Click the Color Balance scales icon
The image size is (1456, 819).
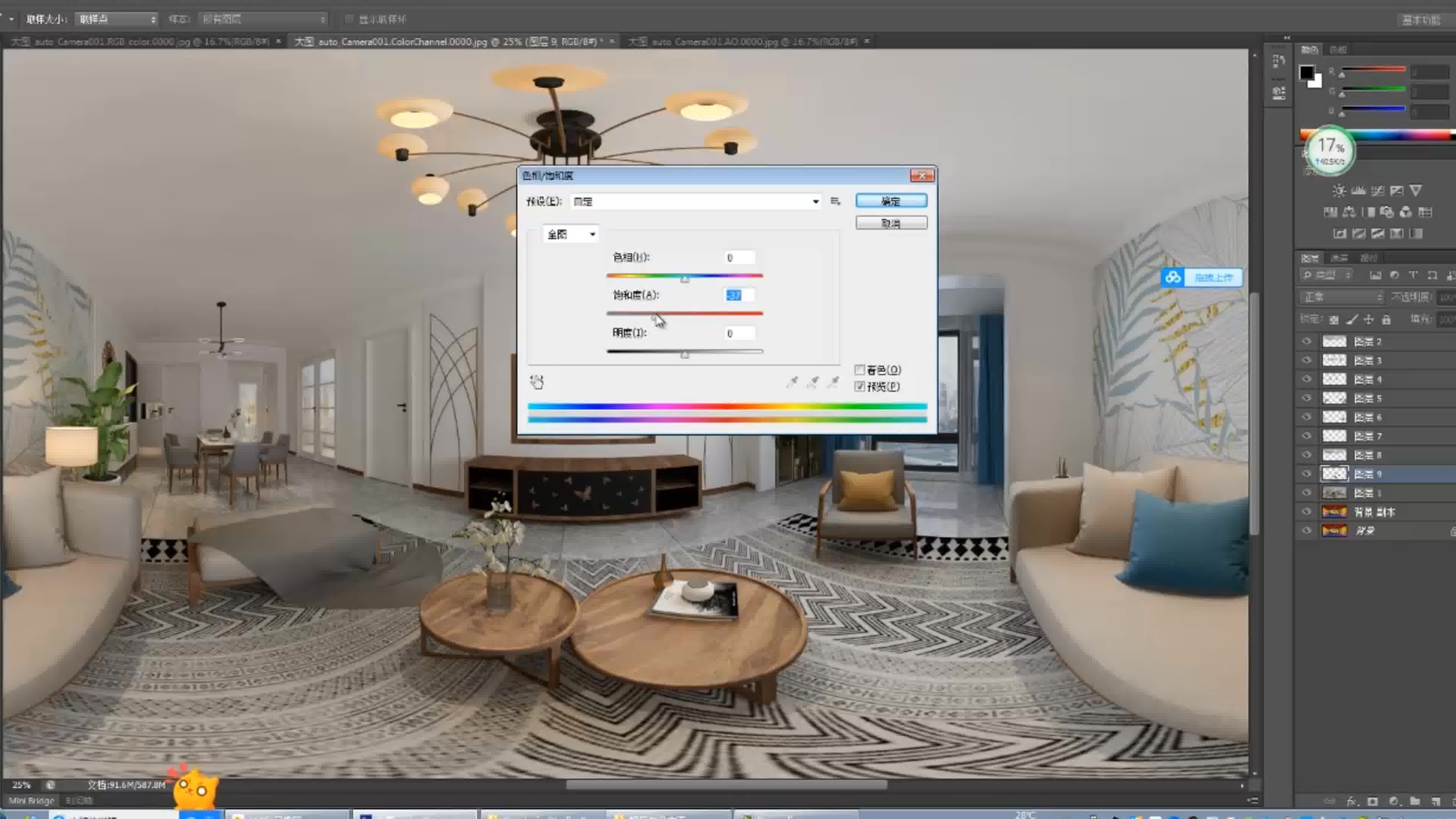tap(1349, 212)
